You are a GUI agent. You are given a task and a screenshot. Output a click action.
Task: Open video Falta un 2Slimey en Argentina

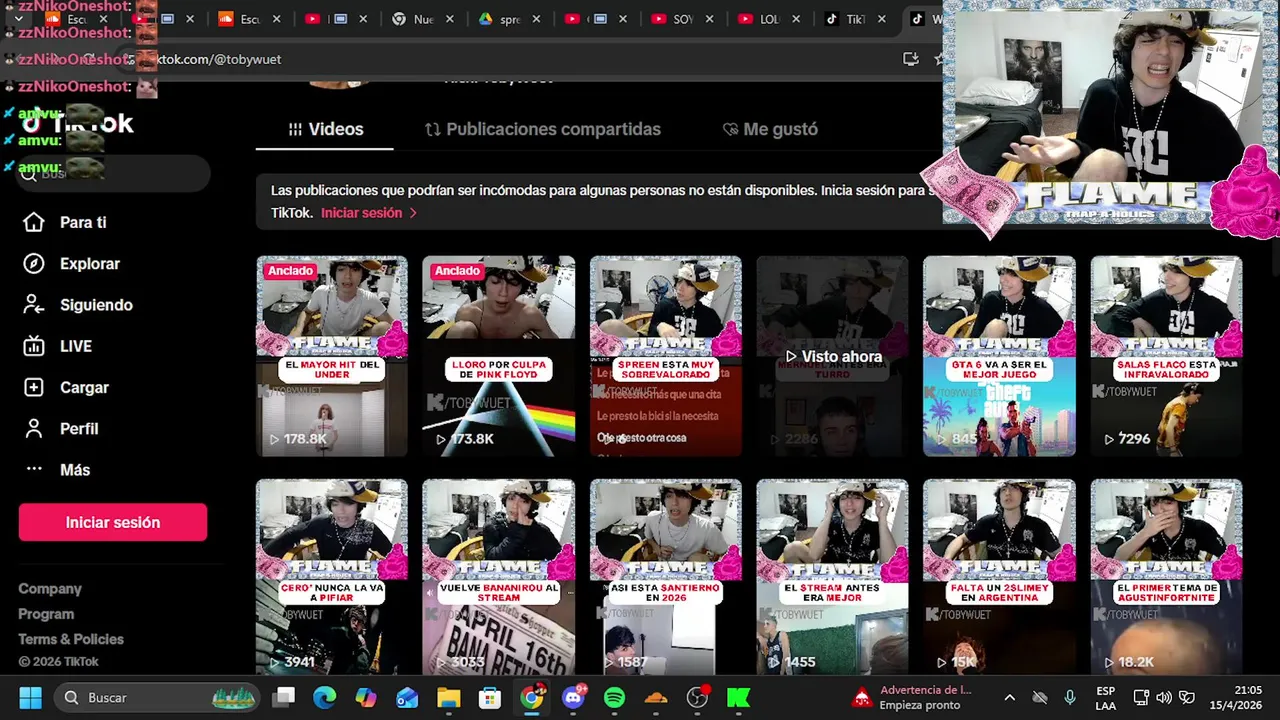click(1000, 577)
